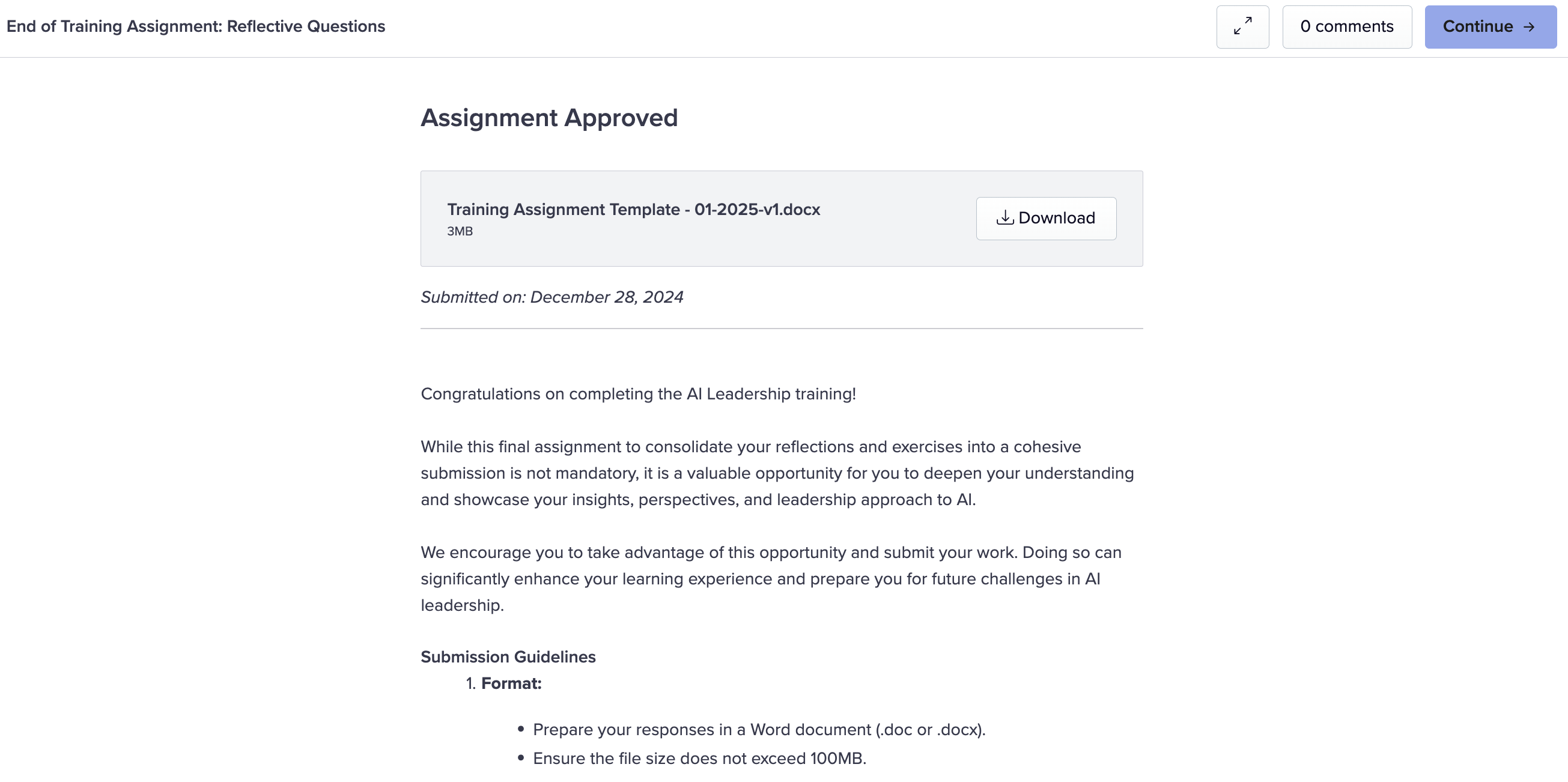The image size is (1568, 782).
Task: Click the number 1 marker before Format
Action: [x=470, y=683]
